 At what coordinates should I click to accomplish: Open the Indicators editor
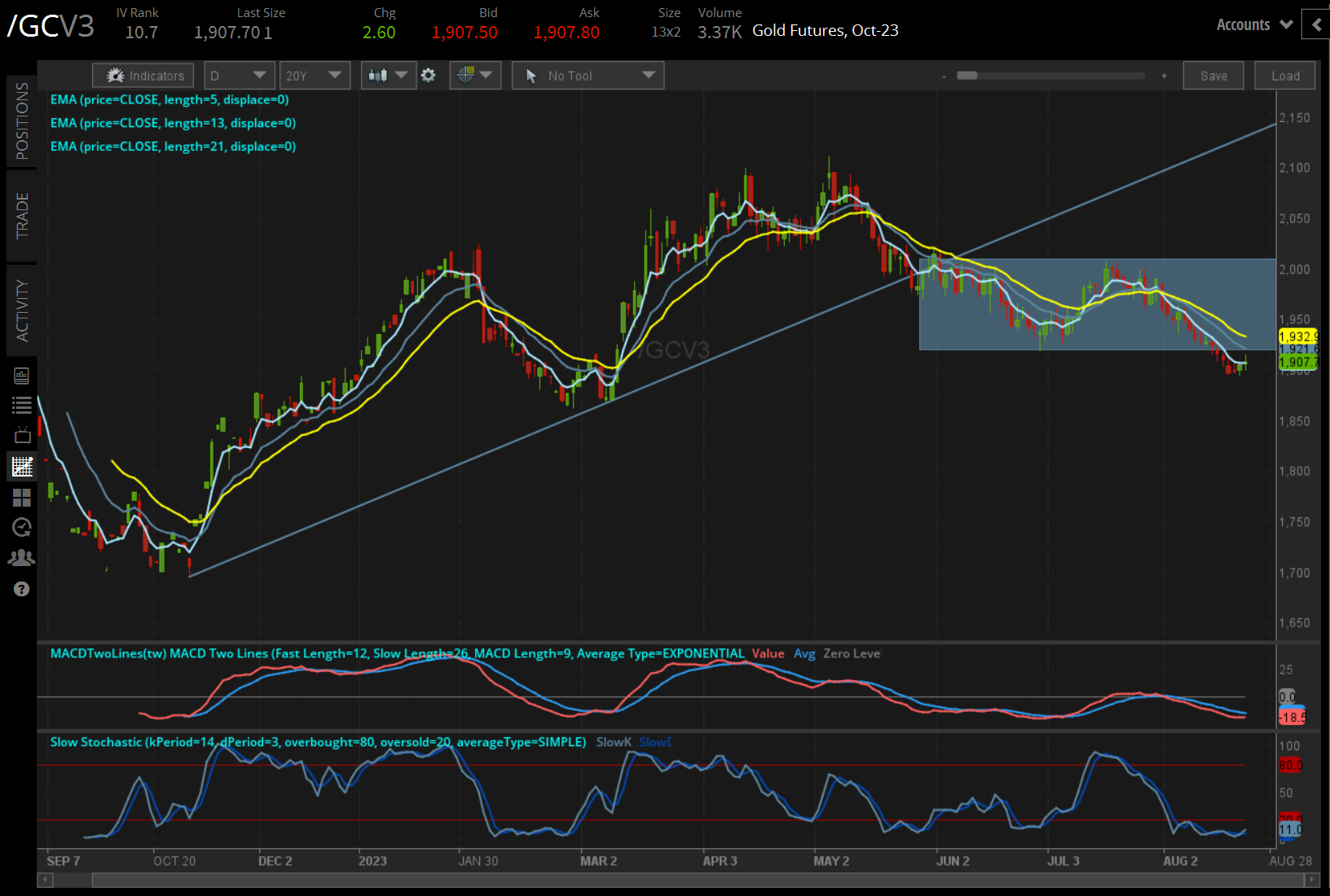click(143, 75)
